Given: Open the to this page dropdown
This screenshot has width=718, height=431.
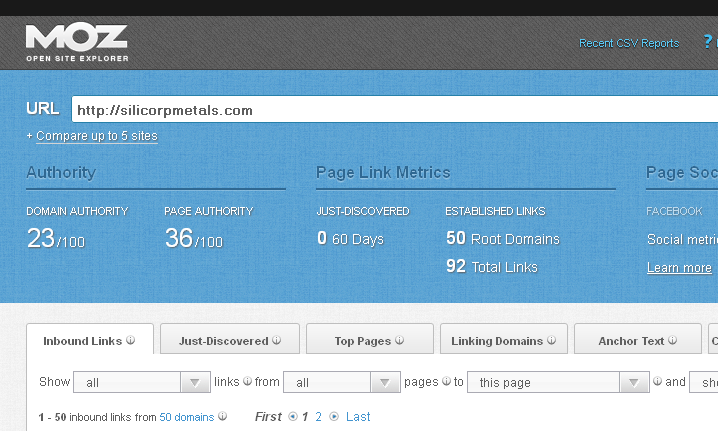Looking at the screenshot, I should pos(558,382).
